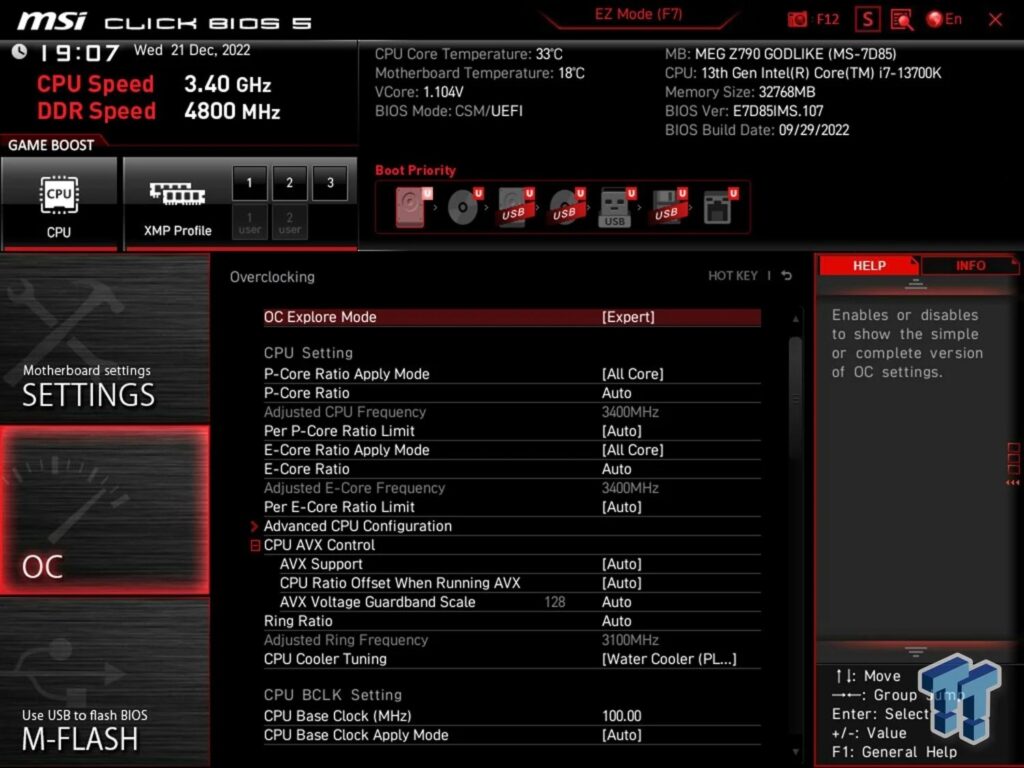1024x768 pixels.
Task: Change language via En globe icon
Action: click(x=944, y=20)
